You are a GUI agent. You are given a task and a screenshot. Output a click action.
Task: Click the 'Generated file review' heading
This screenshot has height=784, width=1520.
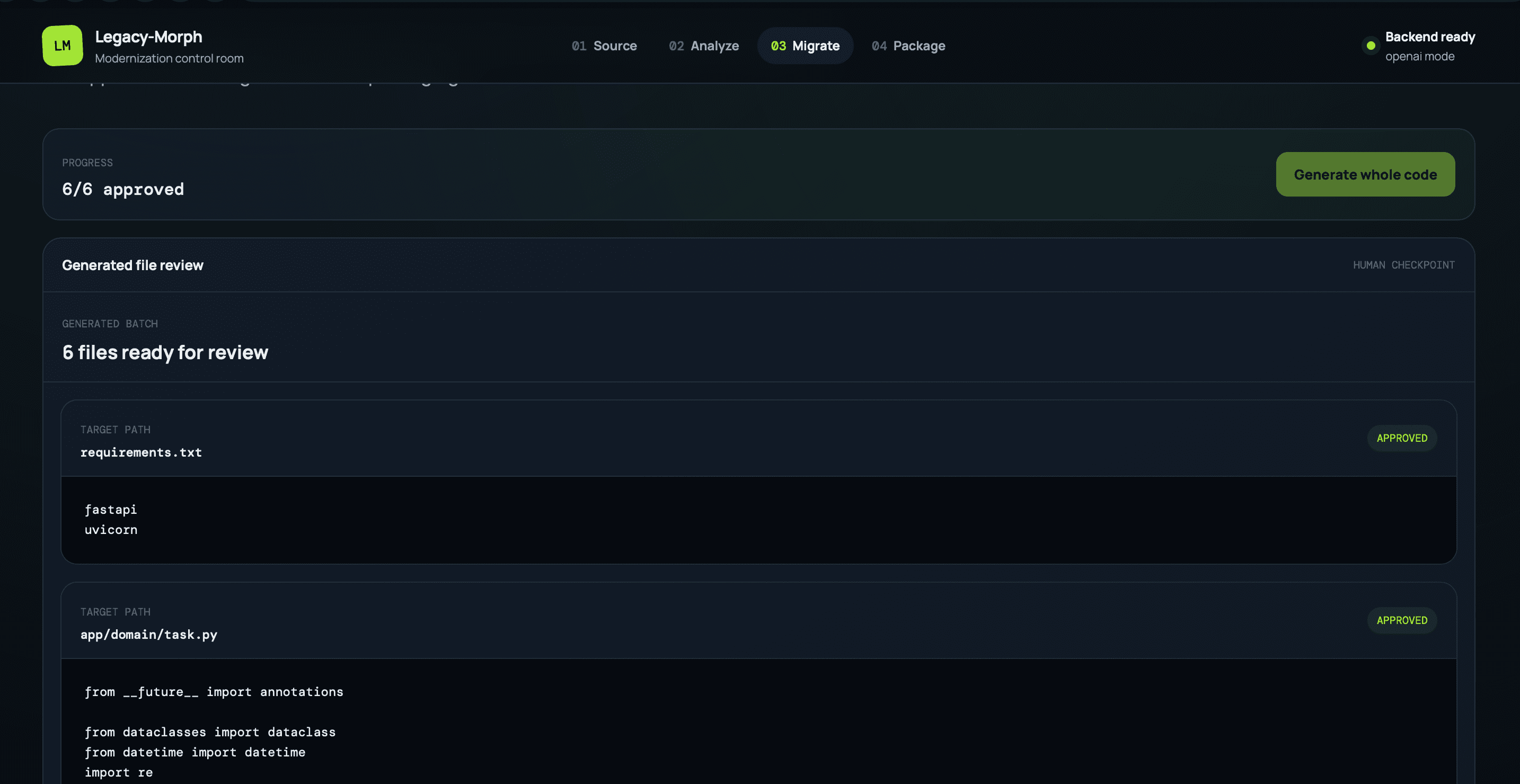pos(133,265)
